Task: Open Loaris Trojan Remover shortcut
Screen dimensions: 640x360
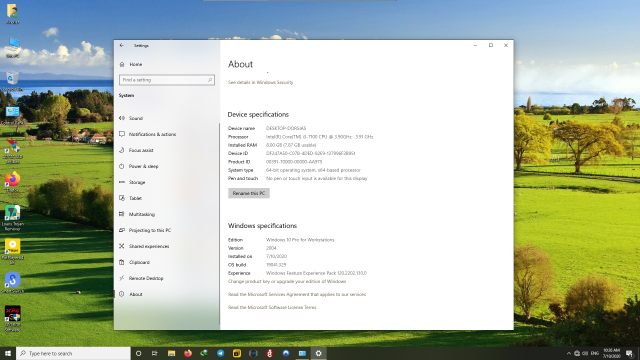Action: tap(12, 218)
